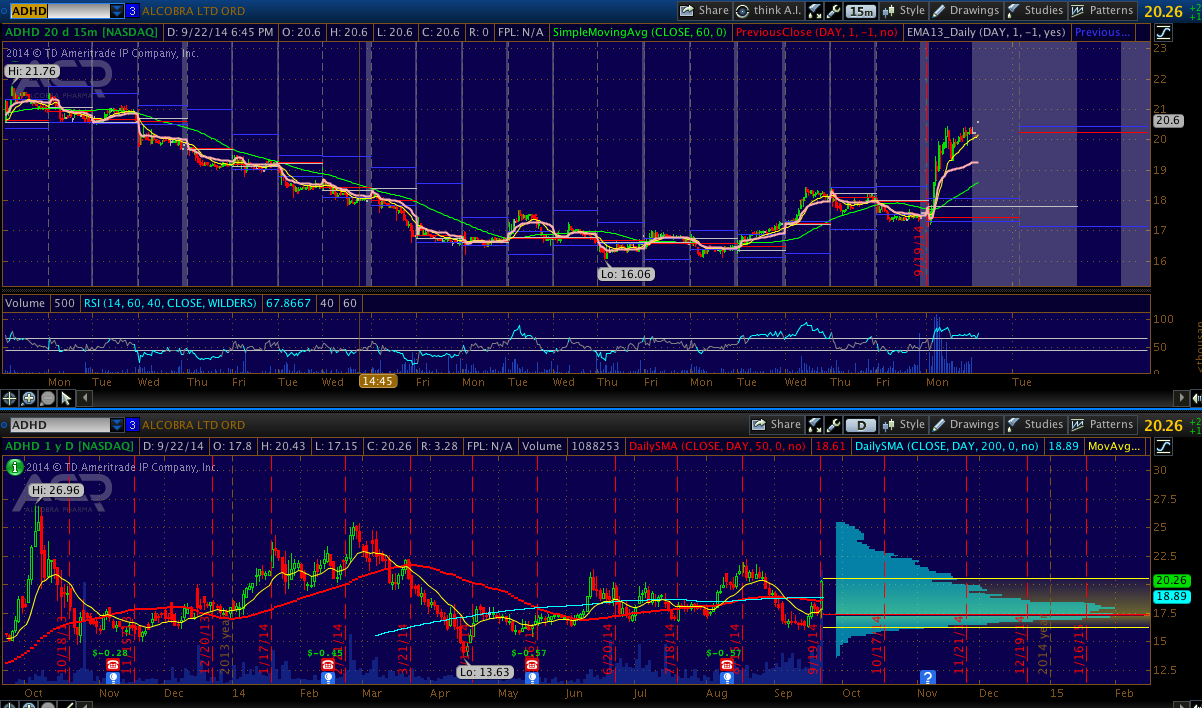This screenshot has width=1202, height=708.
Task: Click the red phone earnings icon near November
Action: (113, 664)
